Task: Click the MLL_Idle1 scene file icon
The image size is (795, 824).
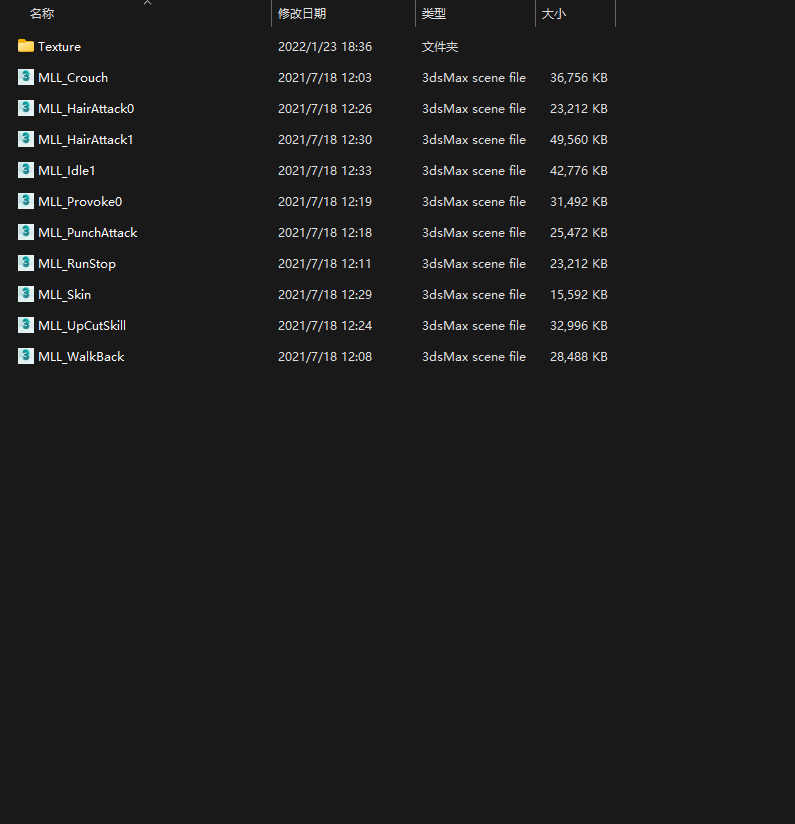Action: [26, 170]
